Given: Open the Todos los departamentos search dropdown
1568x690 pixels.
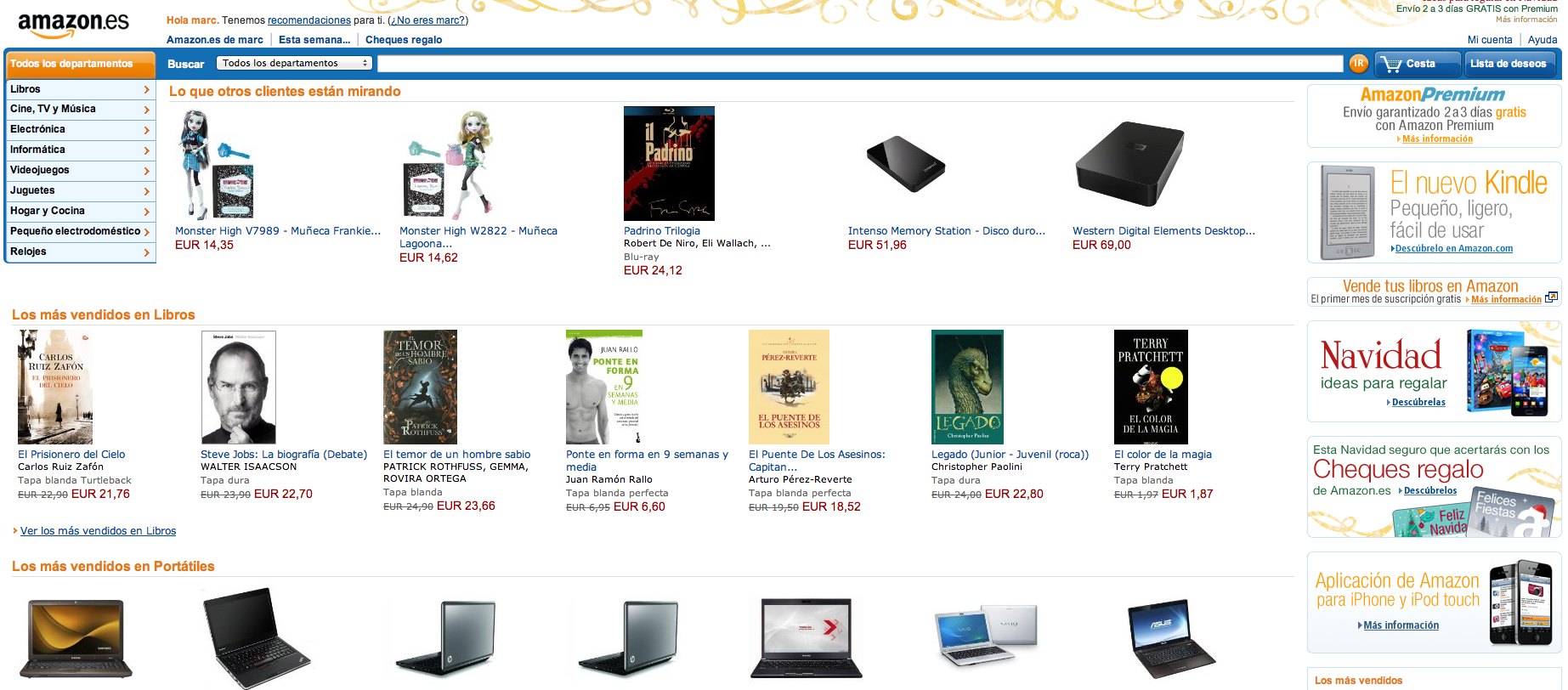Looking at the screenshot, I should pos(294,63).
